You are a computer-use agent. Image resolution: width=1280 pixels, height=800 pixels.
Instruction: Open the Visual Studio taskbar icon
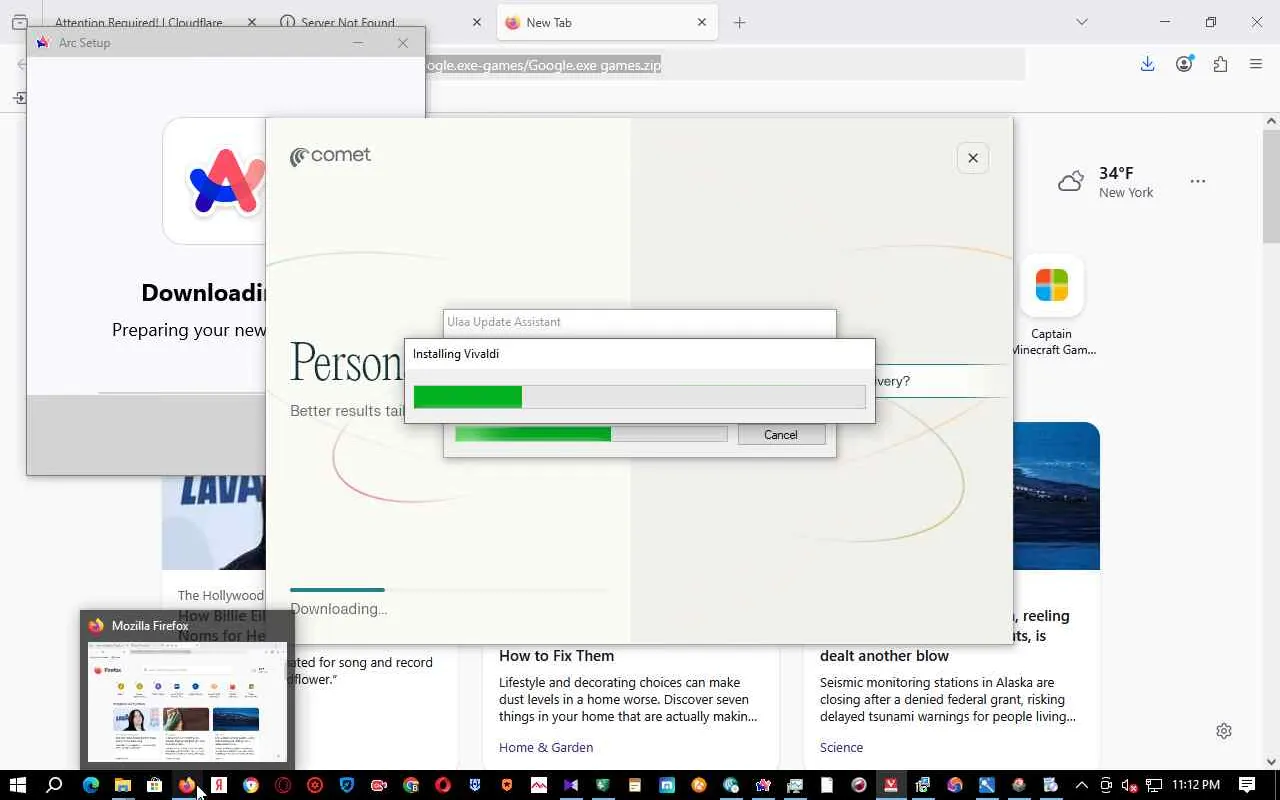pos(571,785)
